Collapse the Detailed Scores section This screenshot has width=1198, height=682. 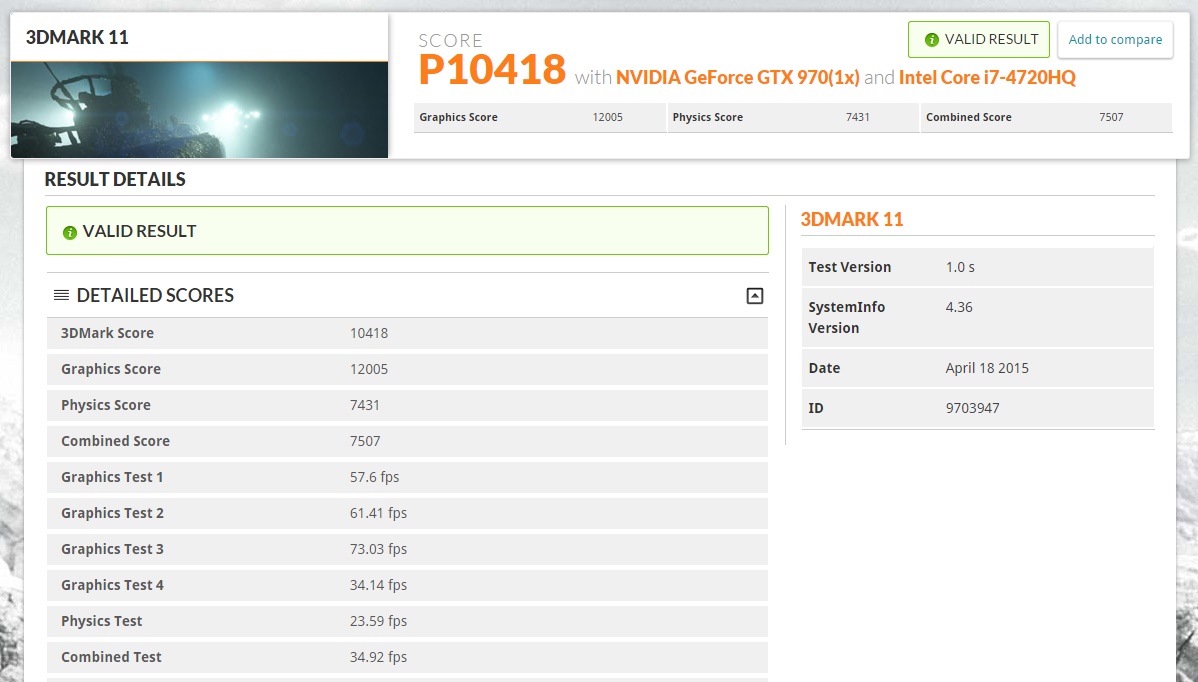[754, 296]
